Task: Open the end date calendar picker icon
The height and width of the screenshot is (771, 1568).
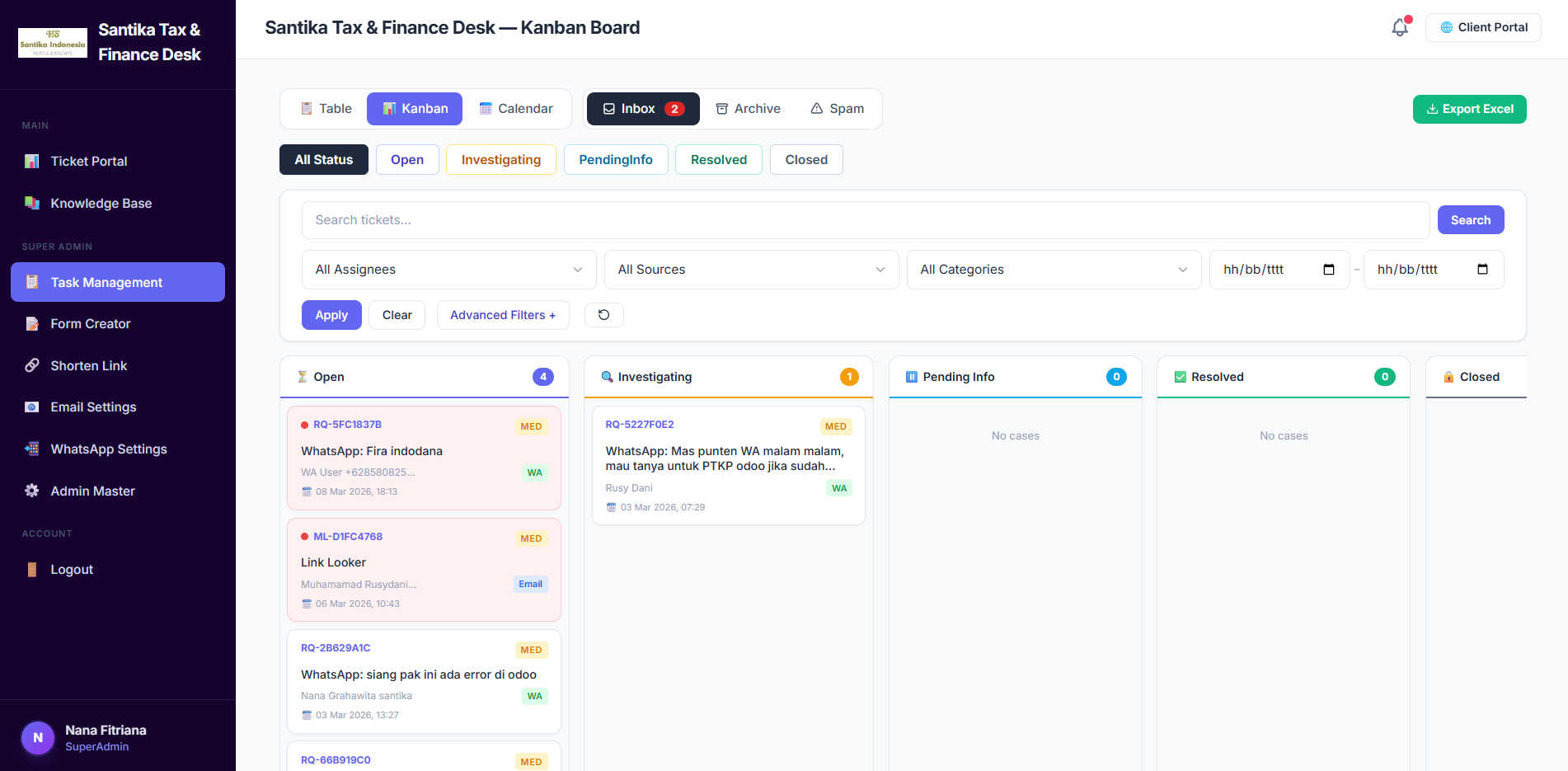Action: click(x=1482, y=270)
